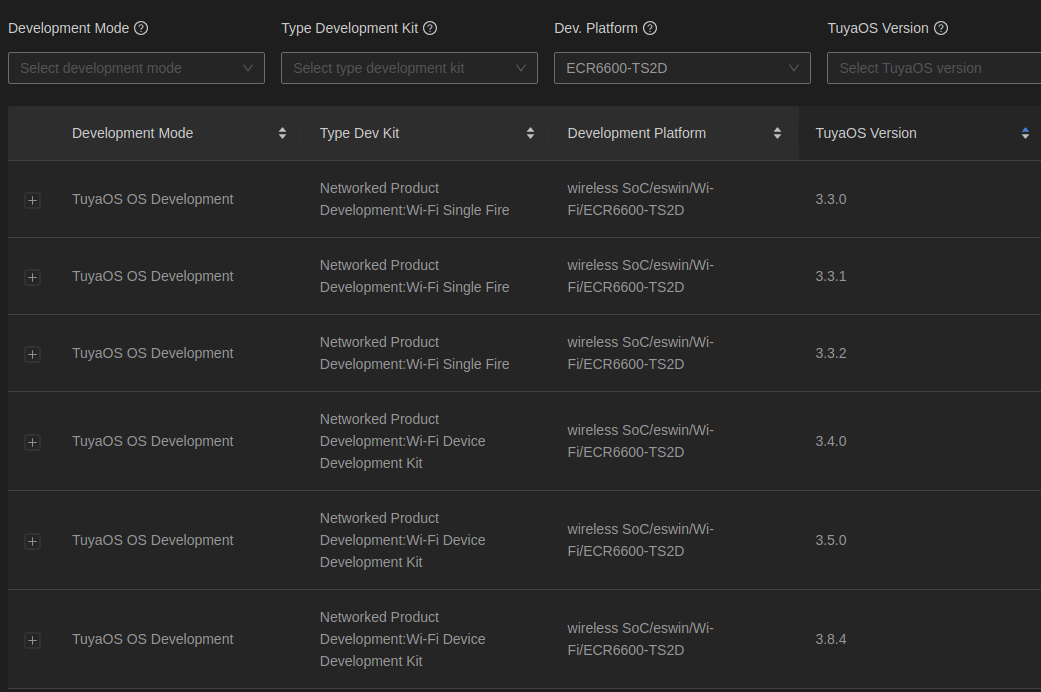Click the version cell 3.3.2

click(831, 353)
